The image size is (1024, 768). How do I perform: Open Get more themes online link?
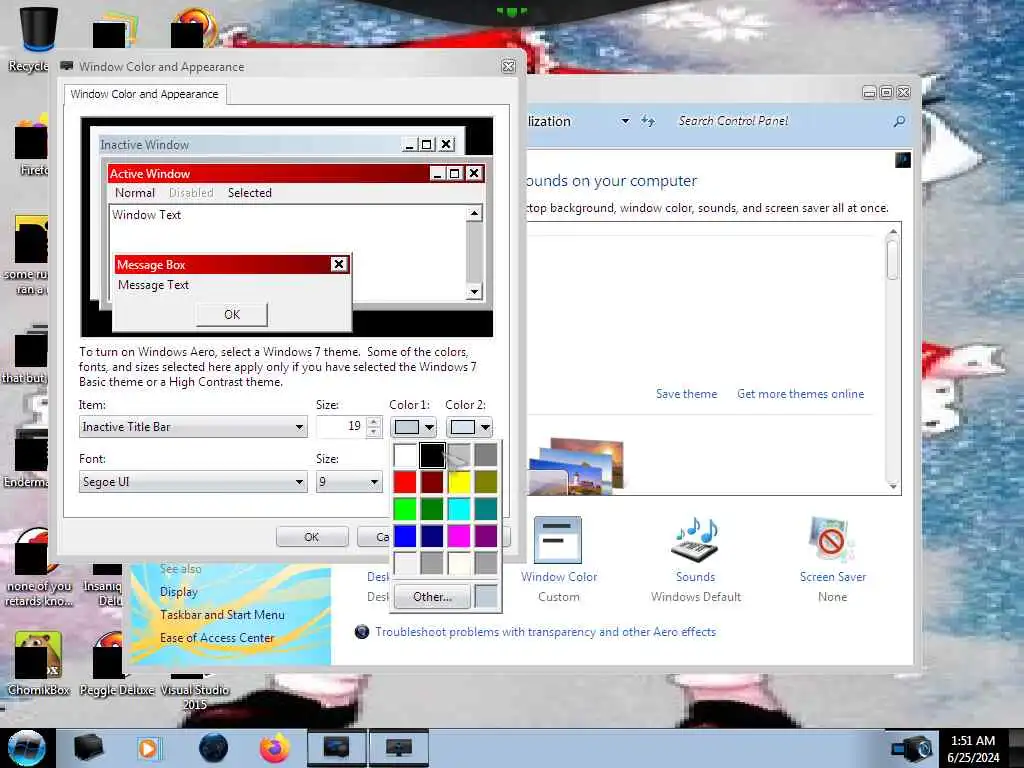(800, 394)
